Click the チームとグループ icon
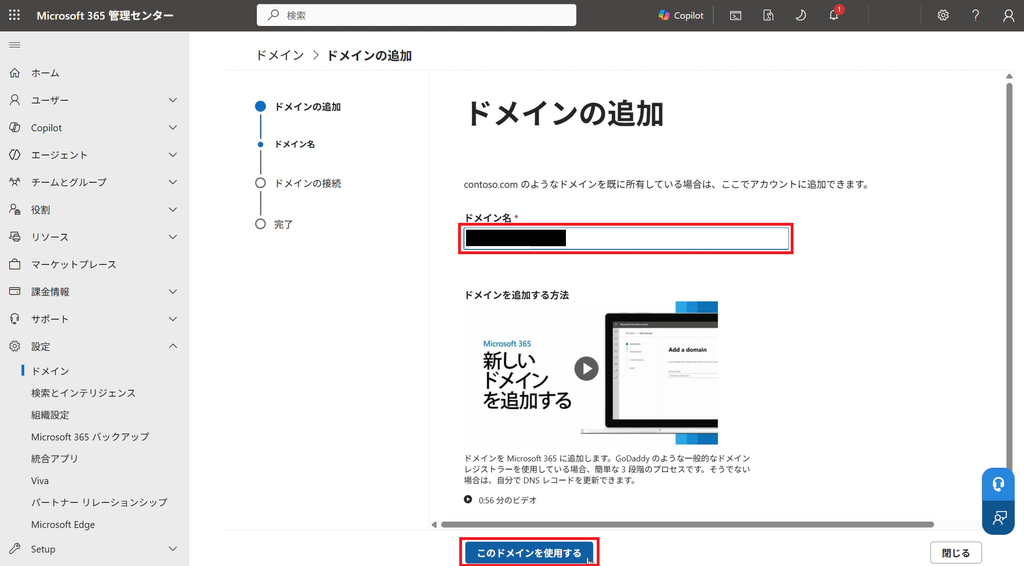1024x566 pixels. coord(14,182)
